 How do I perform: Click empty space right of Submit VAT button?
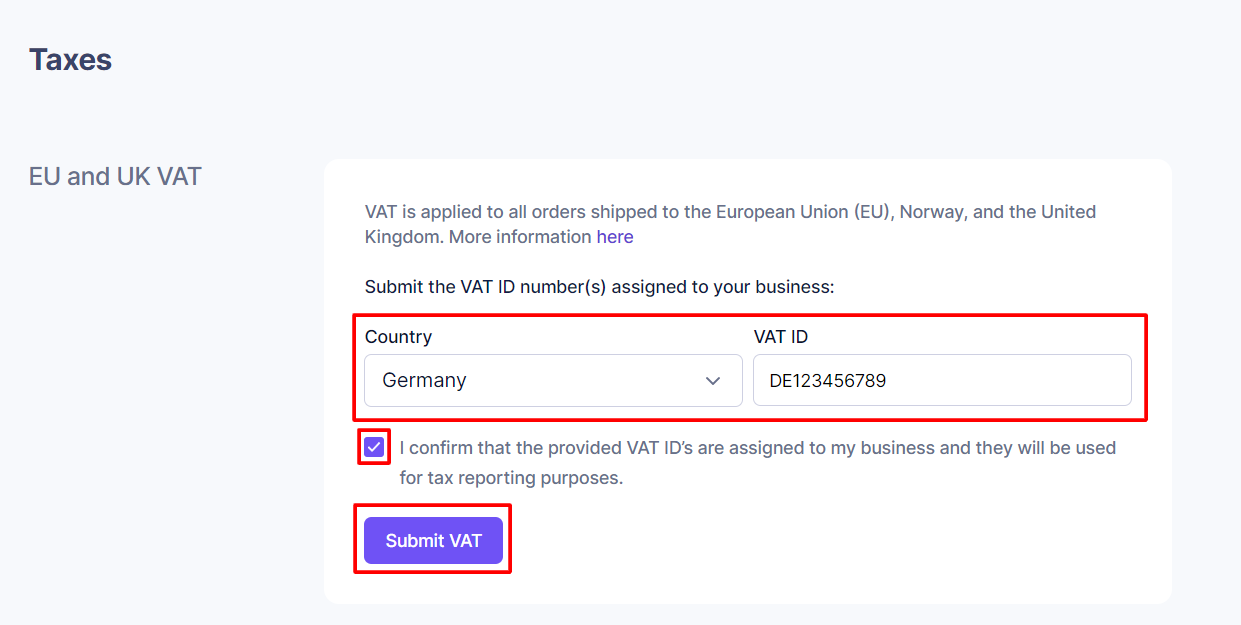point(800,541)
